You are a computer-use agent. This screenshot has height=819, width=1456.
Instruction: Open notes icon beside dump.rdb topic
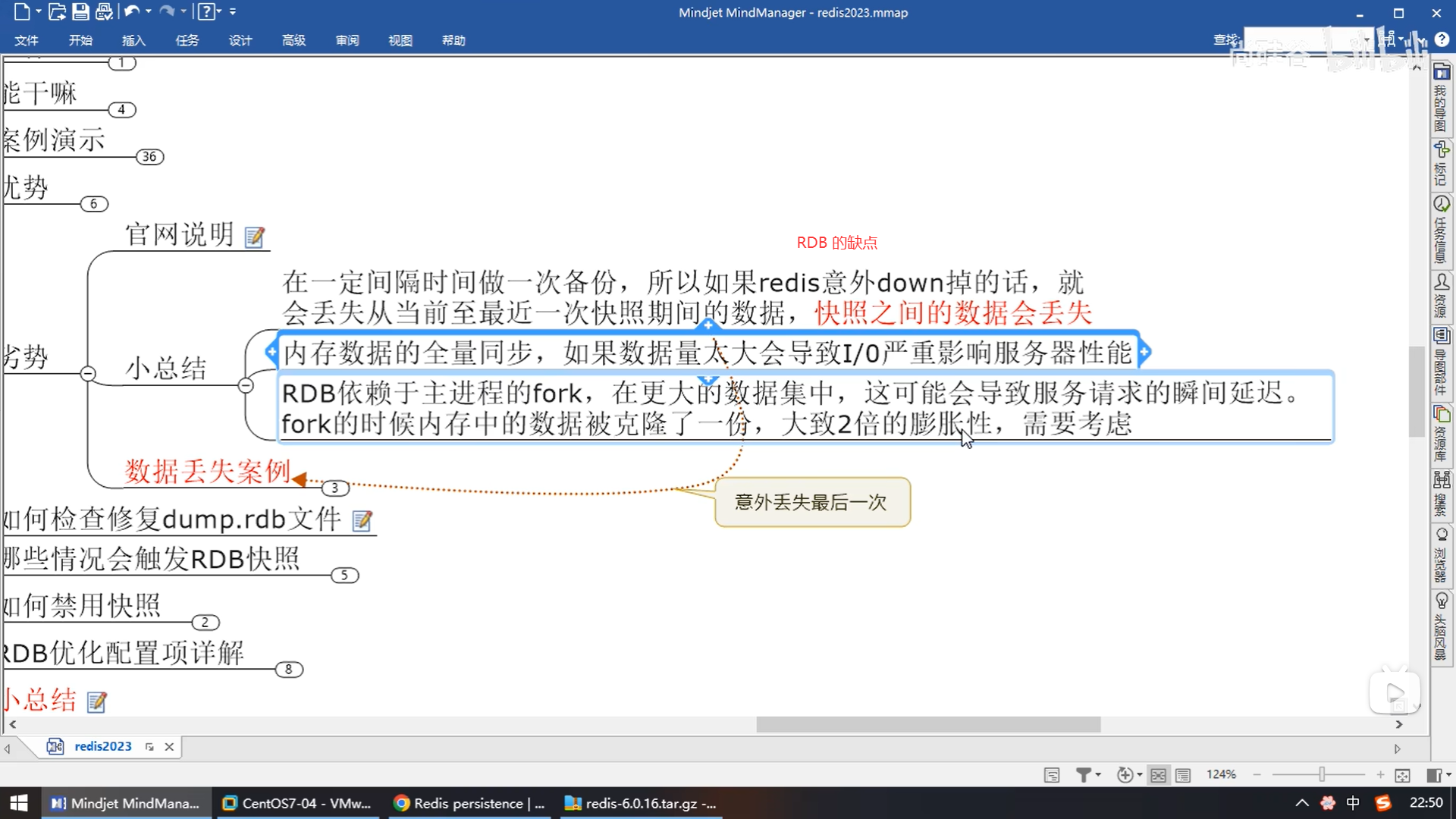[362, 520]
